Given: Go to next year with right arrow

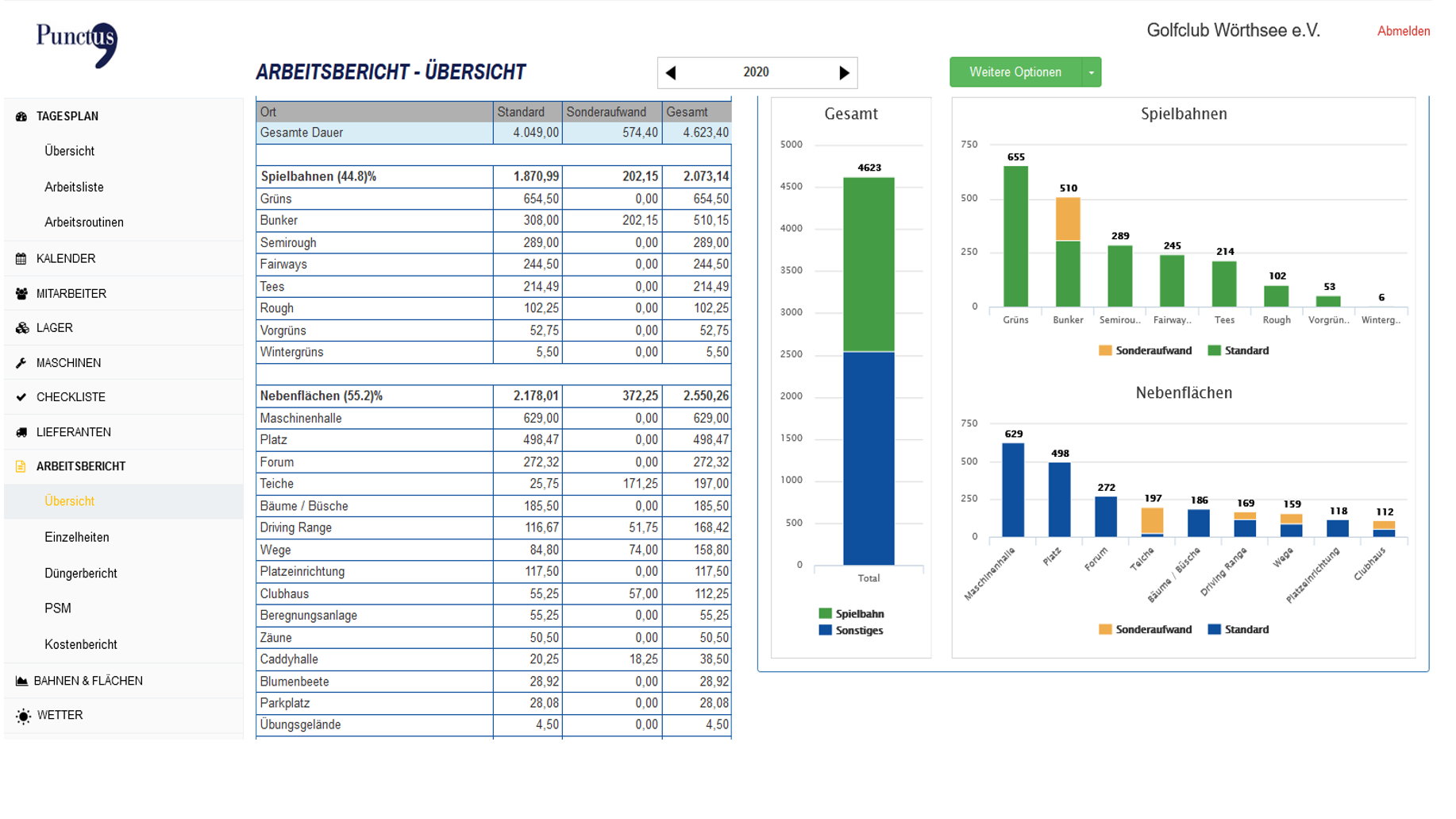Looking at the screenshot, I should tap(844, 73).
